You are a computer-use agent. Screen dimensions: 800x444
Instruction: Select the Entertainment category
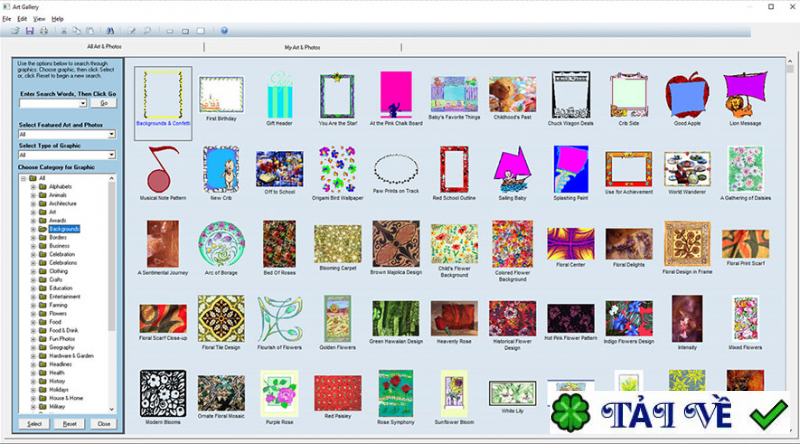tap(65, 297)
